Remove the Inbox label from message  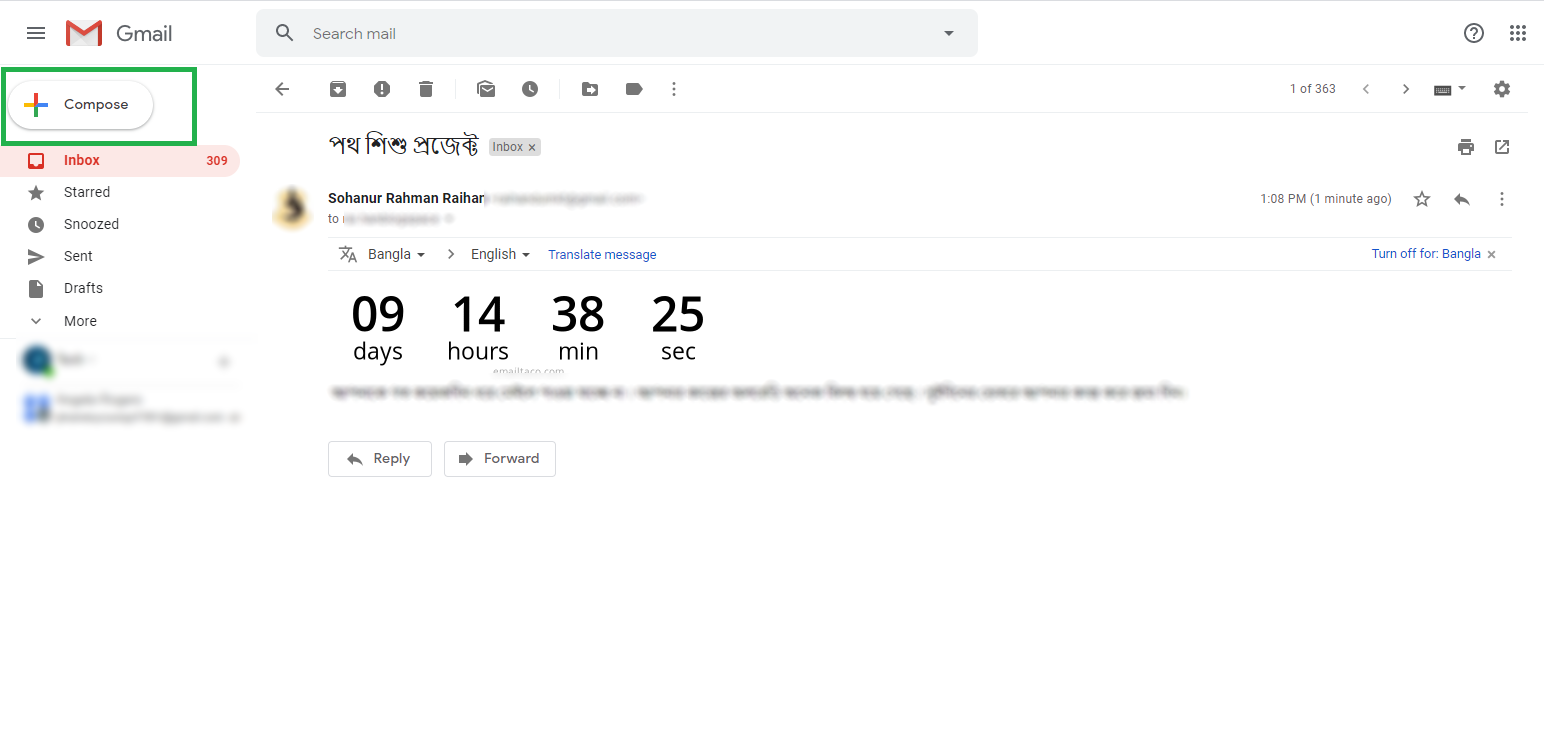(532, 147)
